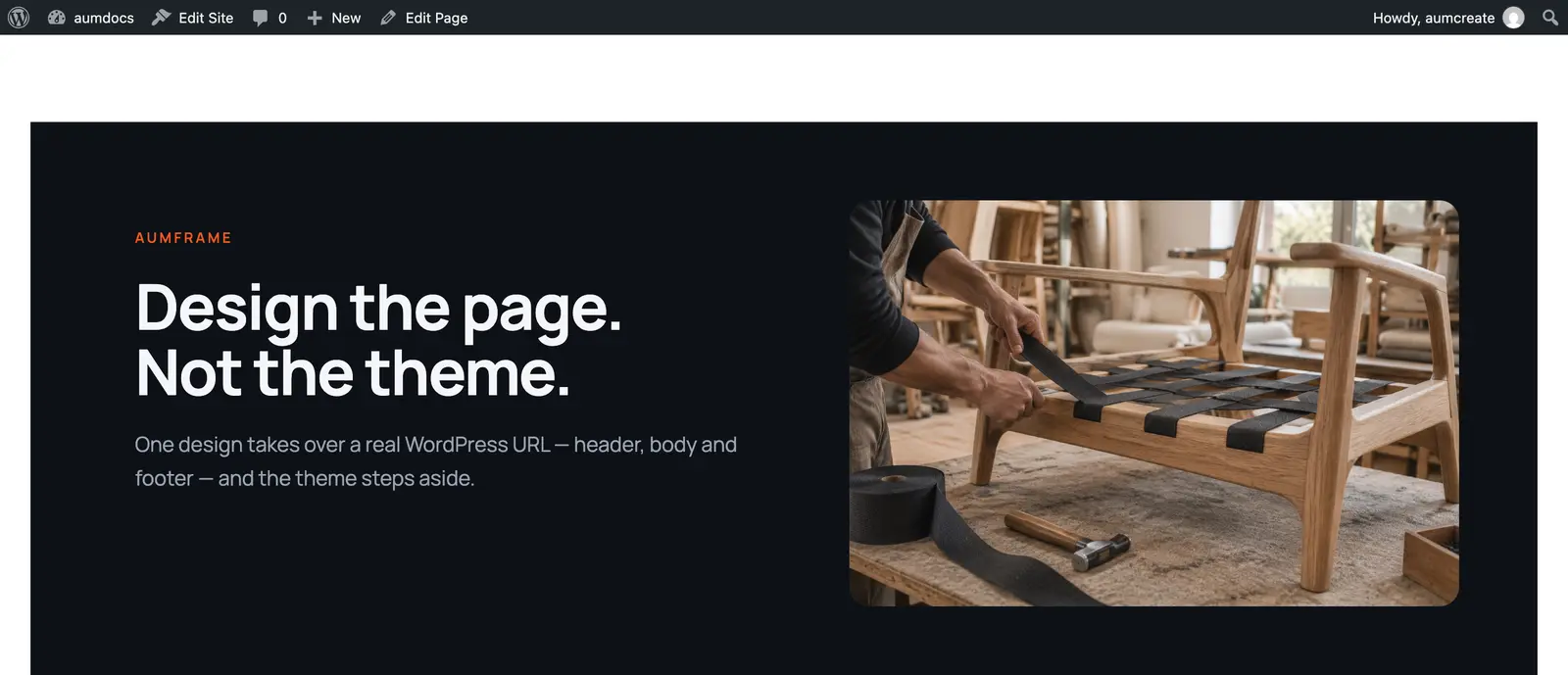Click the Edit Page pencil icon

coord(388,18)
